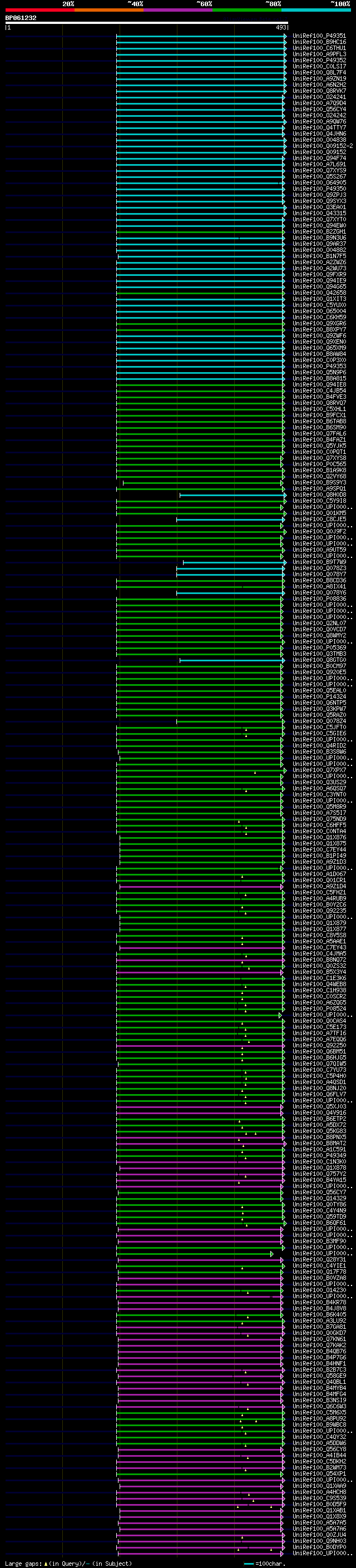356x1568 pixels.
Task: Open hit UniRef100_B9HC16 label
Action: (x=319, y=42)
